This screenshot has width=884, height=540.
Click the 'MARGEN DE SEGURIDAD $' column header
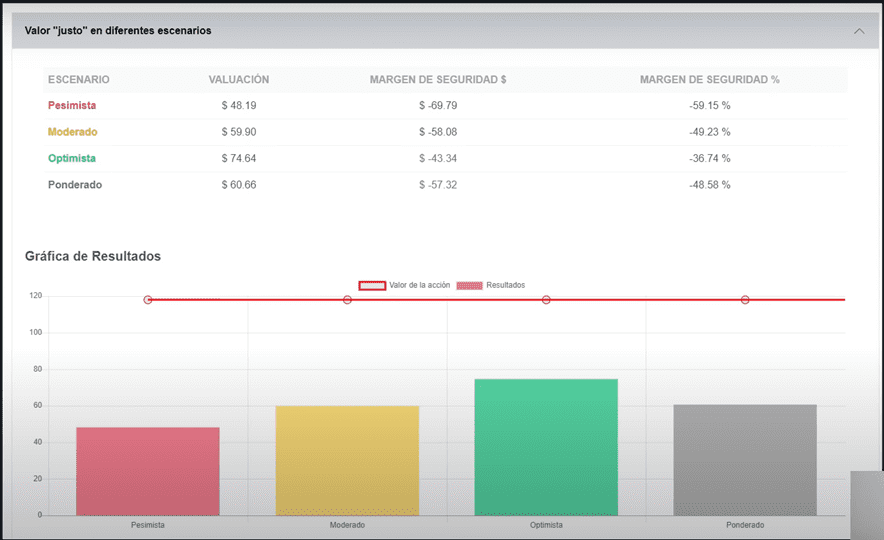point(437,80)
